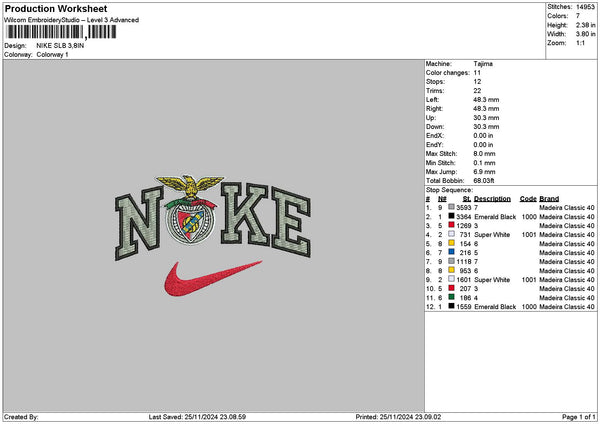Choose the white swatch in stop row 9
This screenshot has height=424, width=600.
(452, 279)
